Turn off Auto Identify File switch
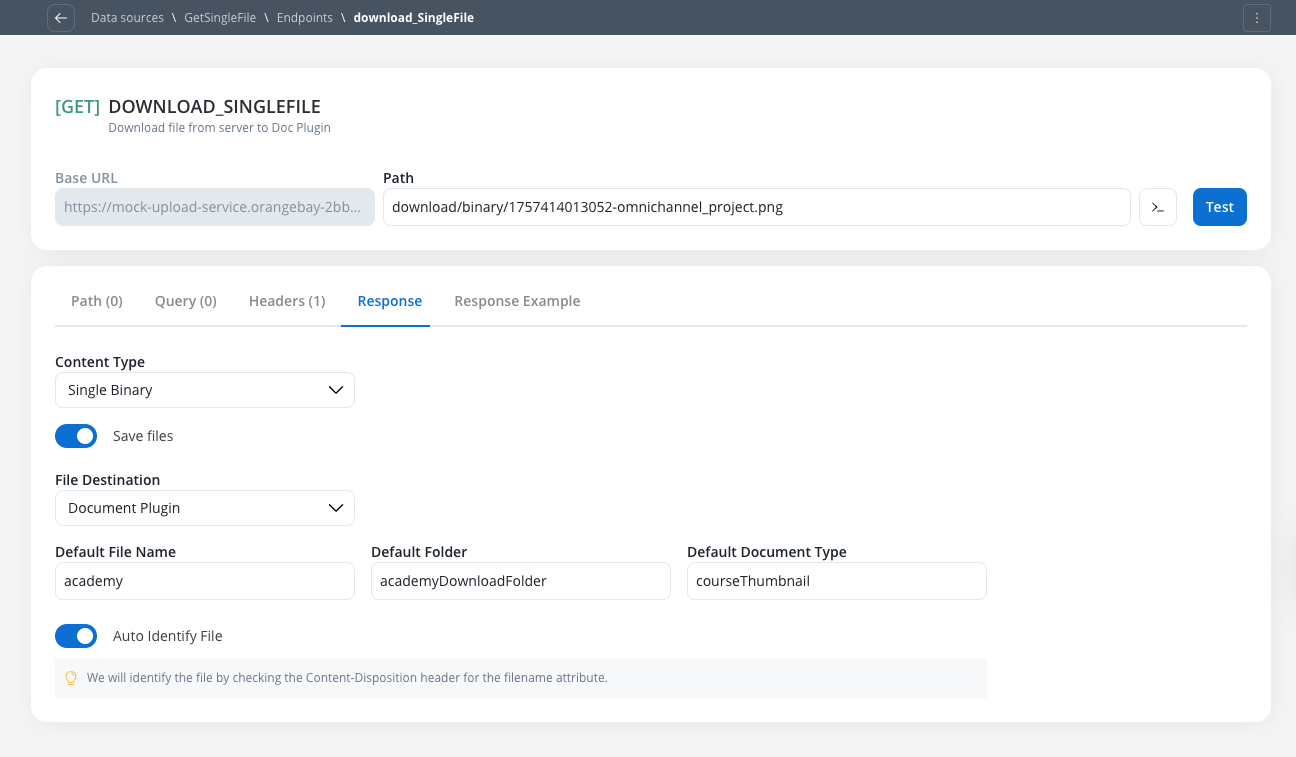Viewport: 1296px width, 757px height. pyautogui.click(x=76, y=636)
